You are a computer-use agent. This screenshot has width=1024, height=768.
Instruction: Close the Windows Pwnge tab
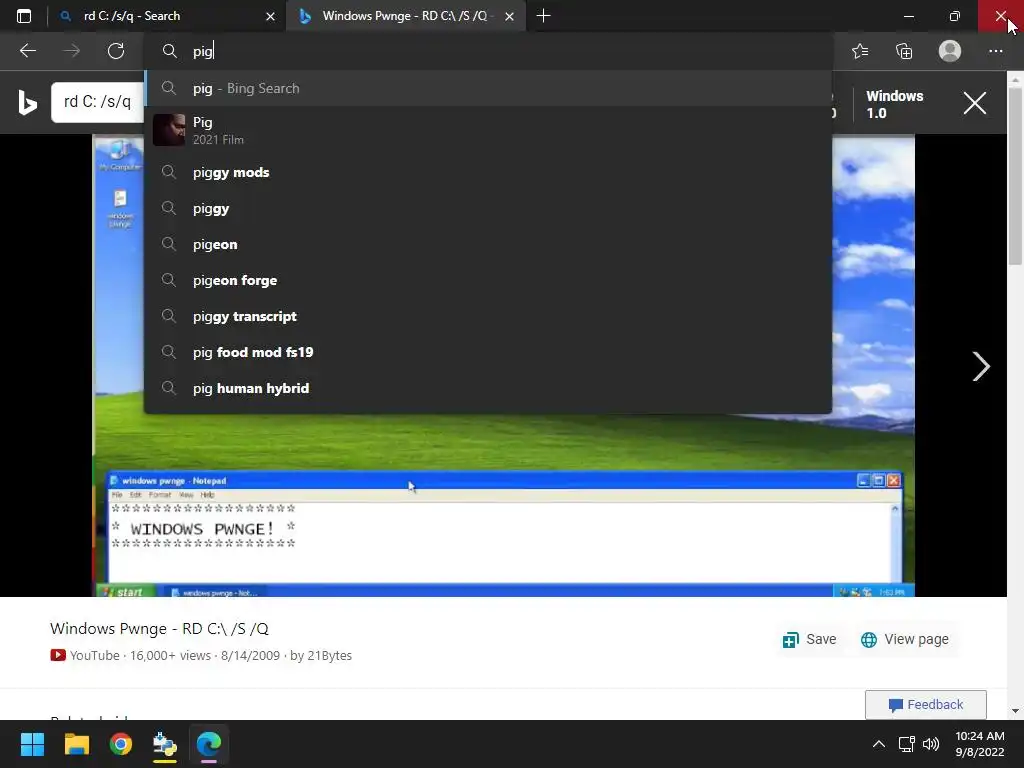tap(509, 16)
